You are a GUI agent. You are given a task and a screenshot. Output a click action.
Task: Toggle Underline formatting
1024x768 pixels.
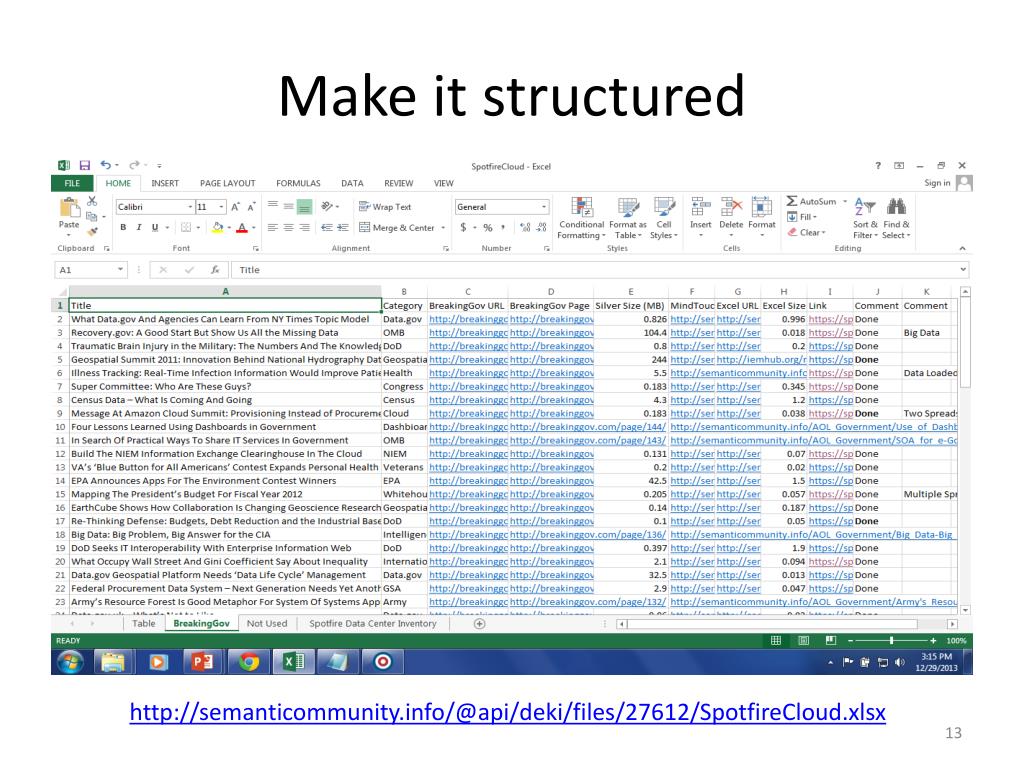click(155, 227)
